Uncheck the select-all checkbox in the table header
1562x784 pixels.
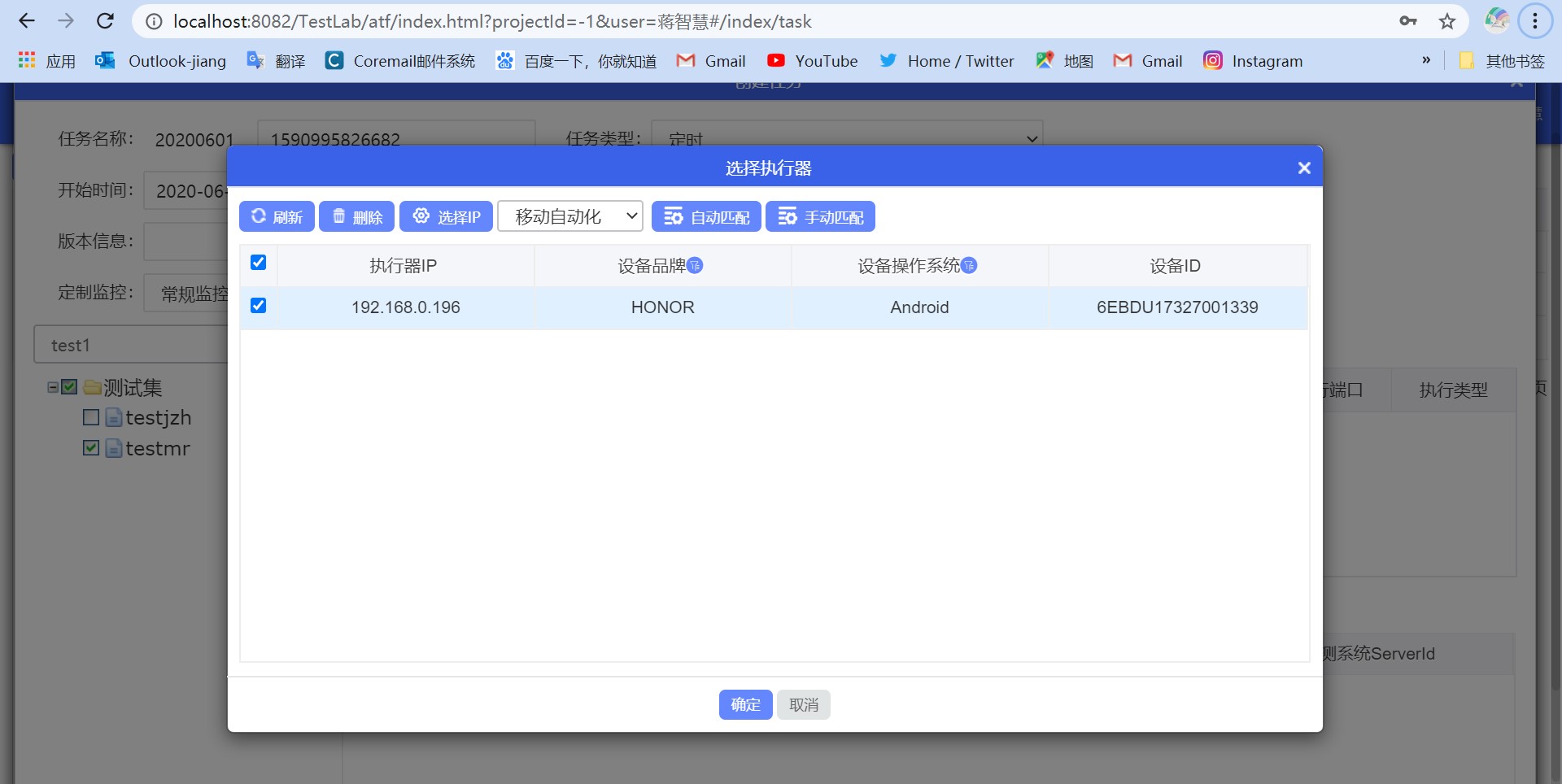[258, 262]
